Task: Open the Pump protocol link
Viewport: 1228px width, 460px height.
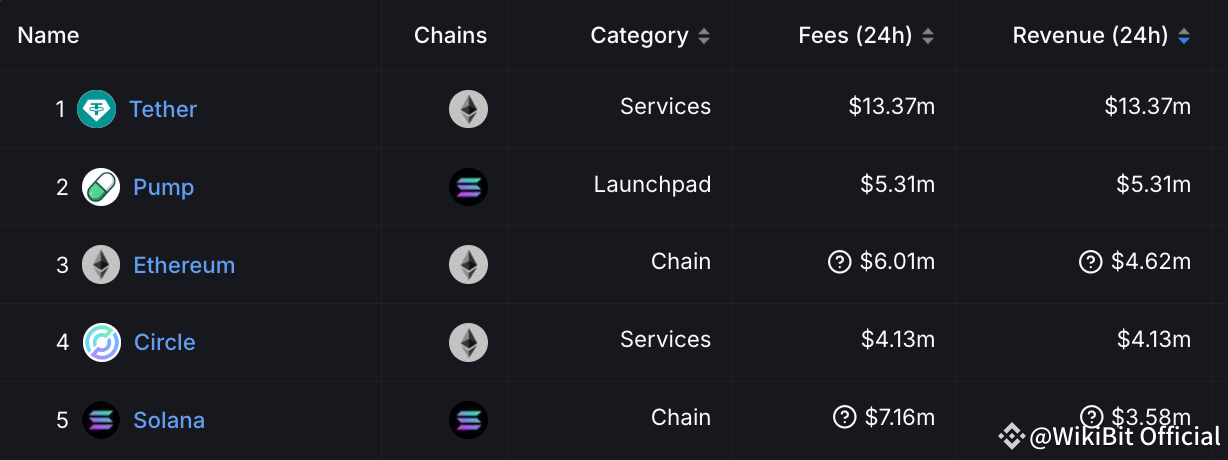Action: coord(164,187)
